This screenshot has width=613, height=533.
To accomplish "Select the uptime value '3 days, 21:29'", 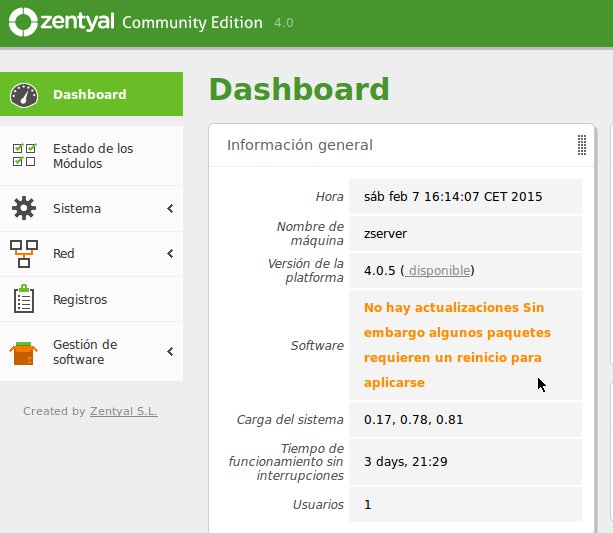I will (405, 462).
